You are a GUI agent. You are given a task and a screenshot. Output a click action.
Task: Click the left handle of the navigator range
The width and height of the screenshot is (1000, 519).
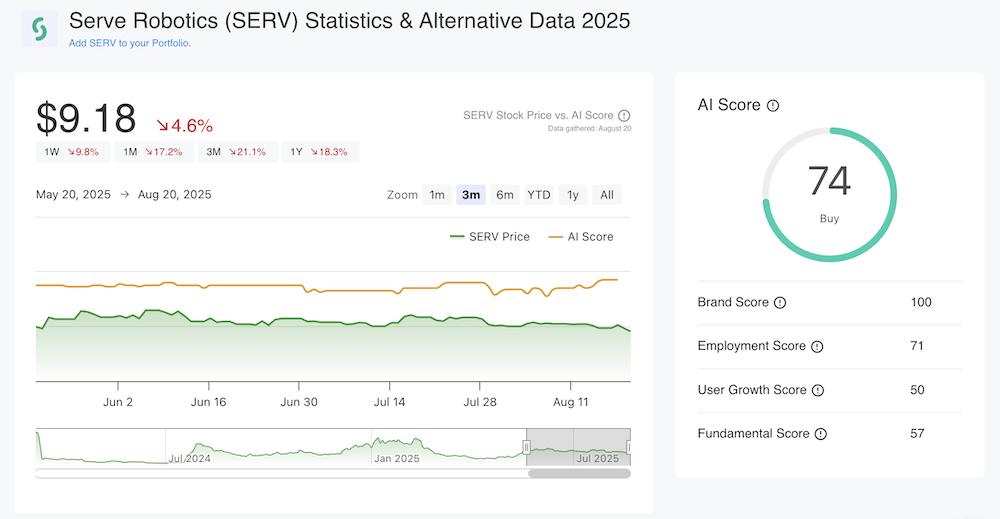point(526,447)
